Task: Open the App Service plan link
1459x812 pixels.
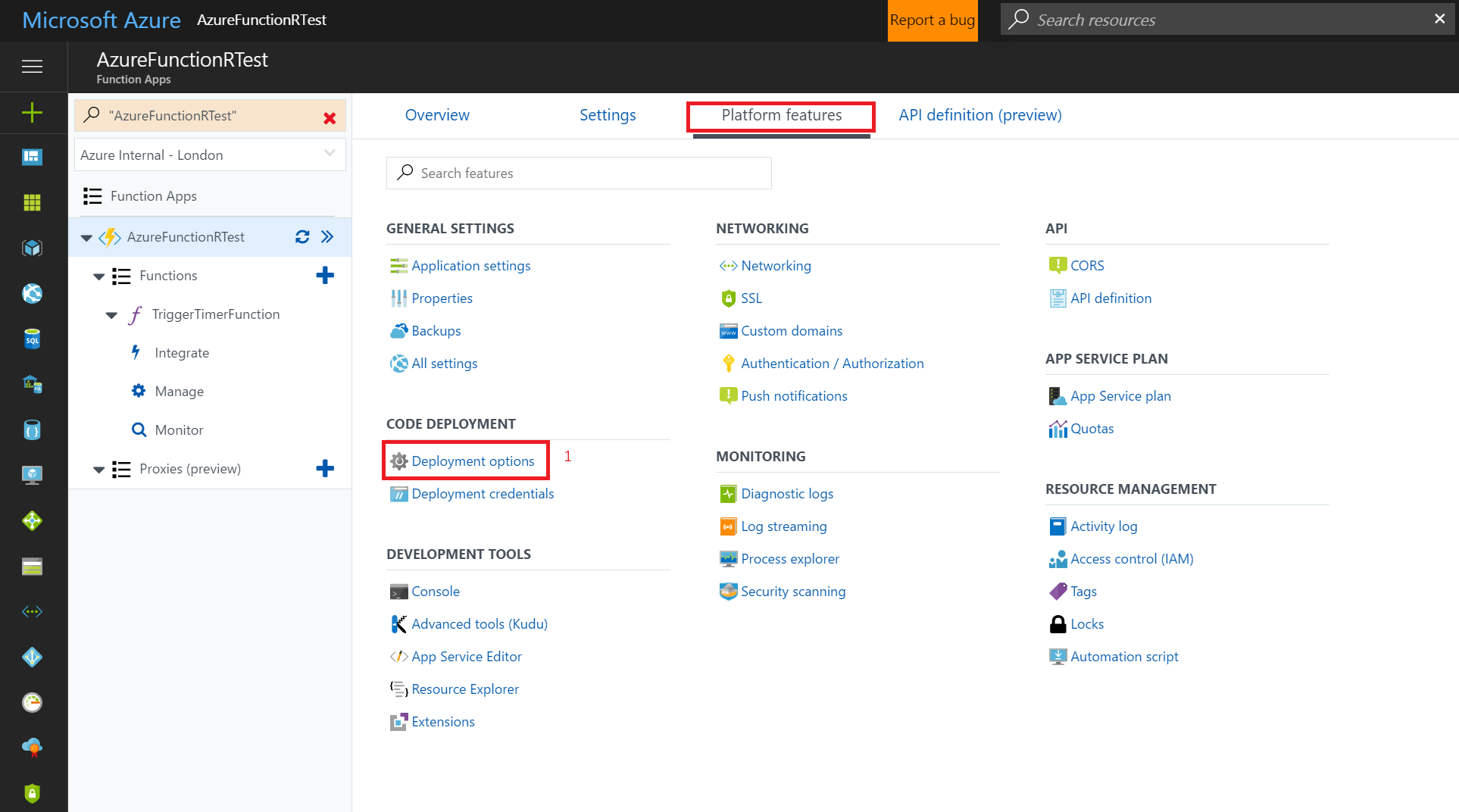Action: (x=1120, y=396)
